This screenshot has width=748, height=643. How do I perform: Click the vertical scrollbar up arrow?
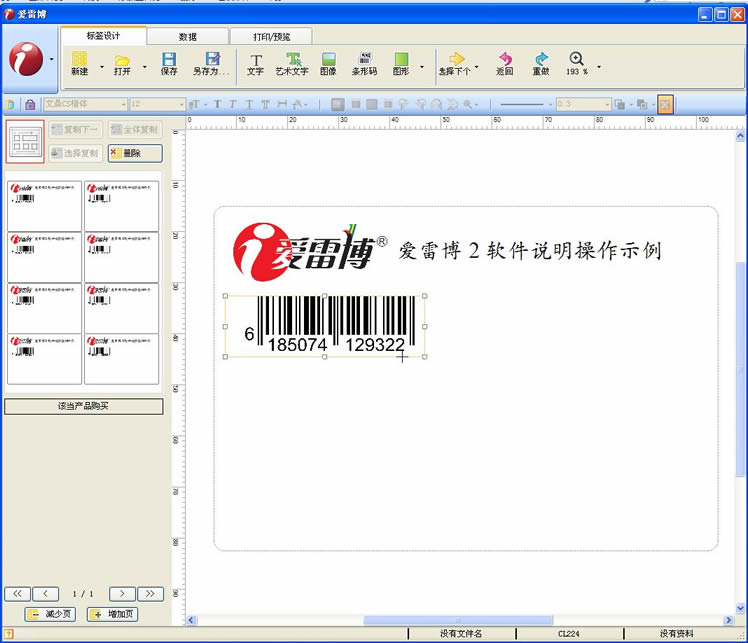click(740, 136)
